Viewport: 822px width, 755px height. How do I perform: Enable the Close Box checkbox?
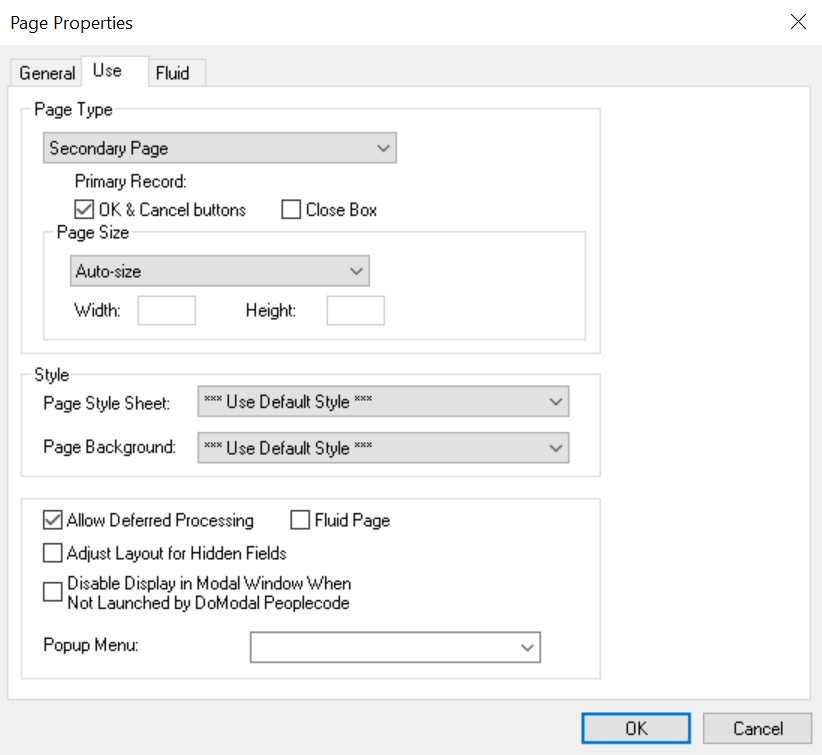(x=290, y=209)
